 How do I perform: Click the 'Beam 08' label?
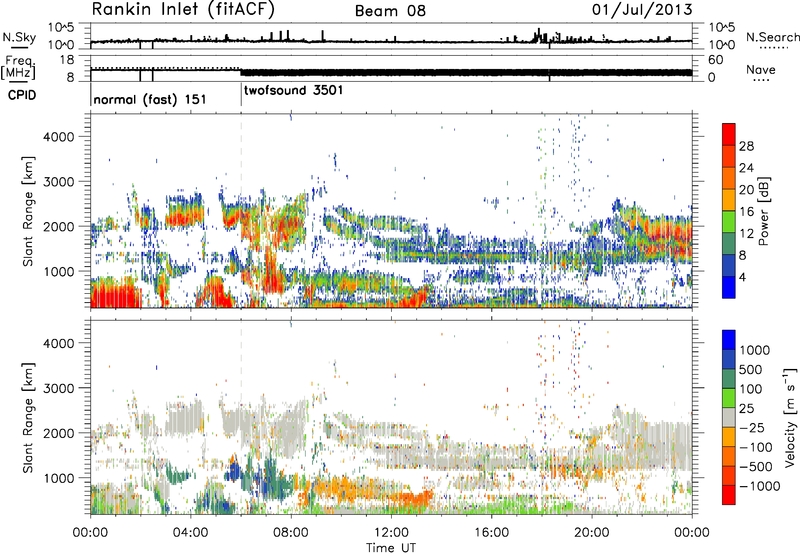390,11
